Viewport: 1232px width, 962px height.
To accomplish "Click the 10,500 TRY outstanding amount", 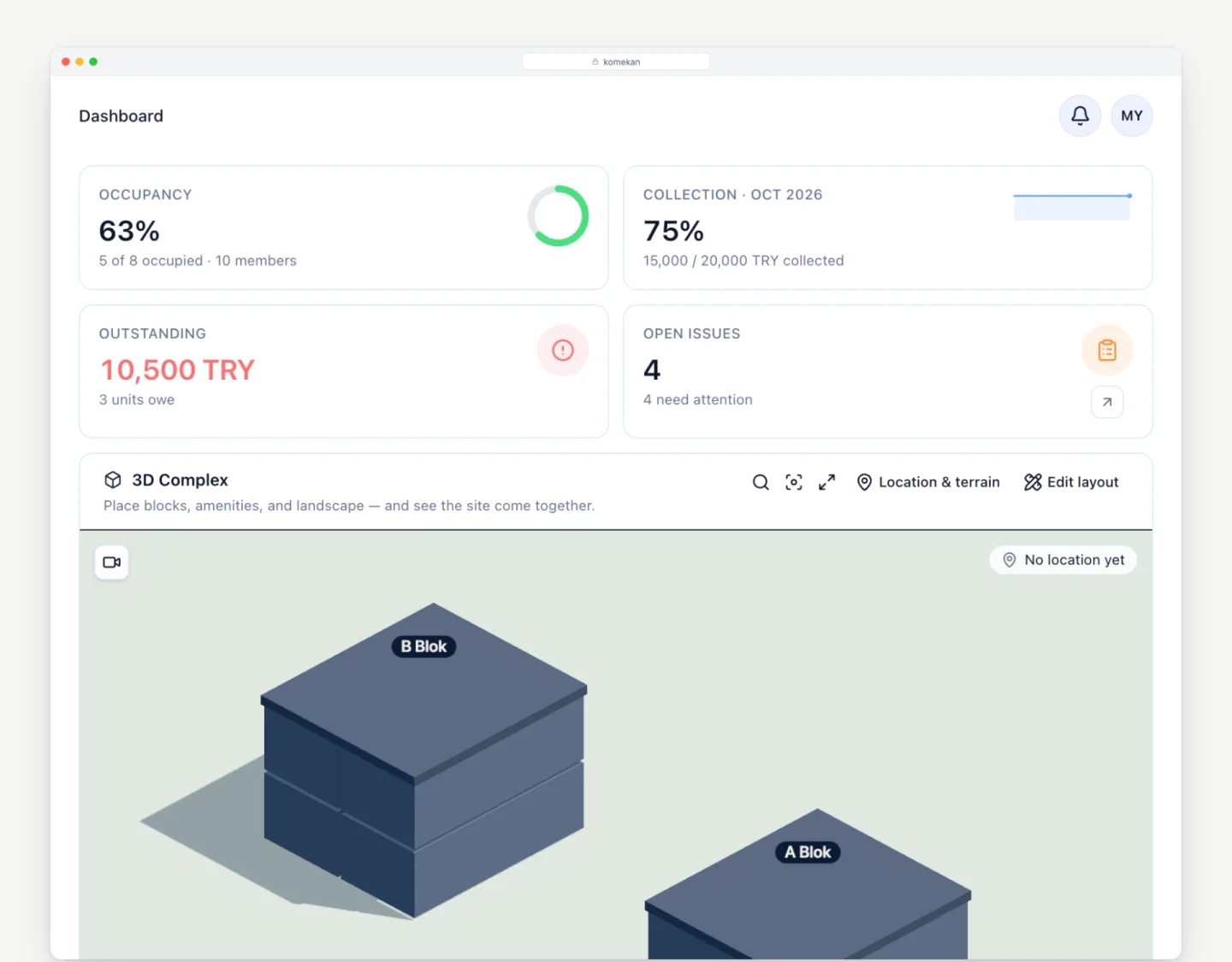I will [x=178, y=370].
